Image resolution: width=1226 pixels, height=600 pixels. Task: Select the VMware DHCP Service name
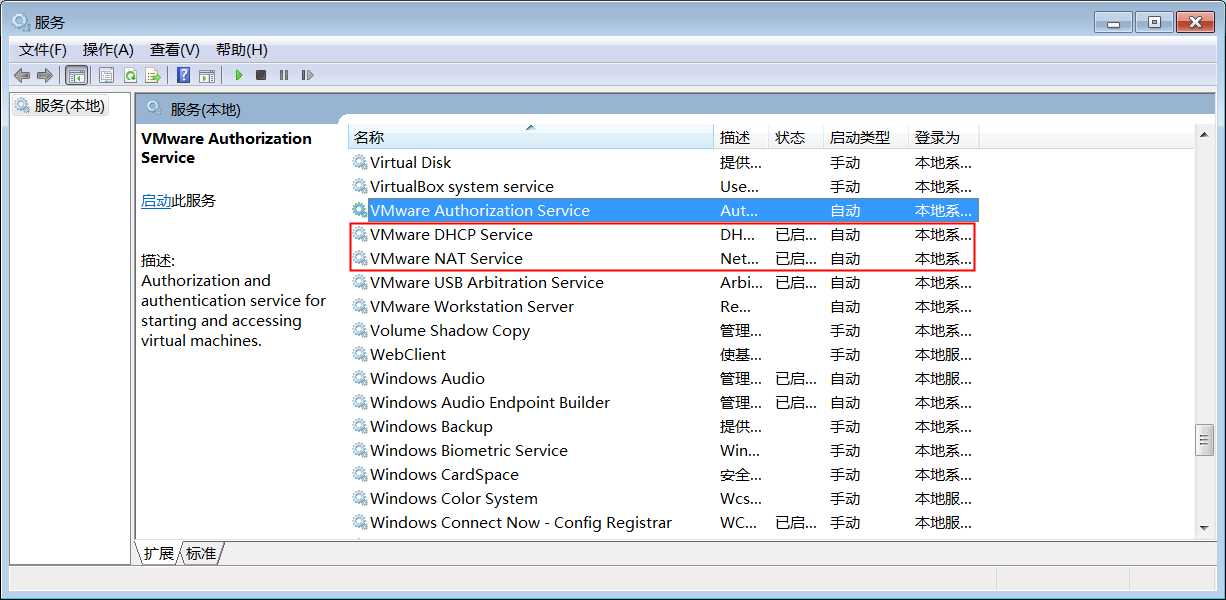[x=451, y=234]
